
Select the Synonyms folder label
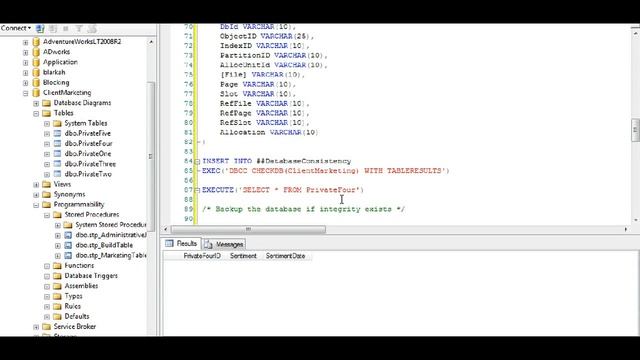69,194
